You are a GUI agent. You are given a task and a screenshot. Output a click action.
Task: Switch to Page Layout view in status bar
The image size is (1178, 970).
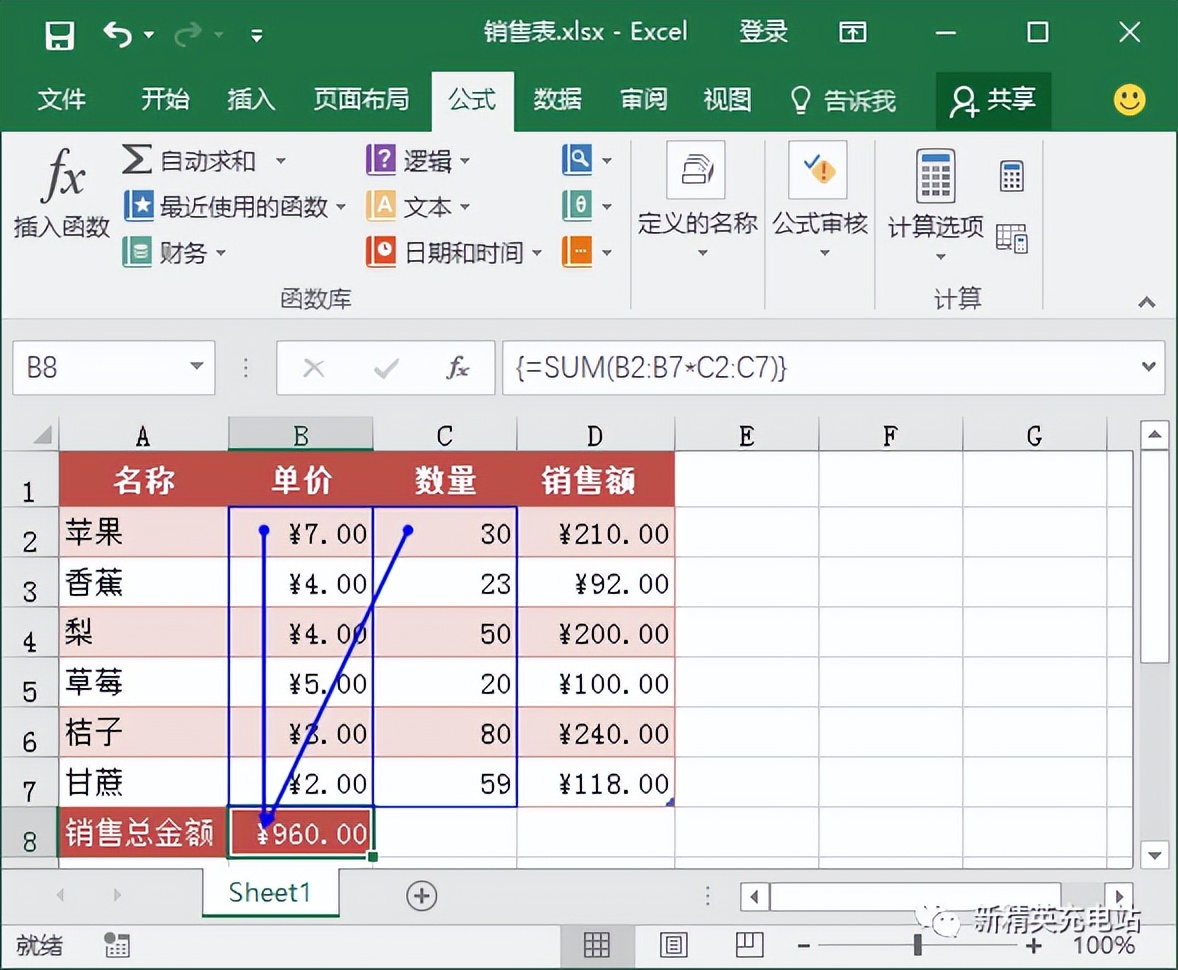tap(673, 945)
